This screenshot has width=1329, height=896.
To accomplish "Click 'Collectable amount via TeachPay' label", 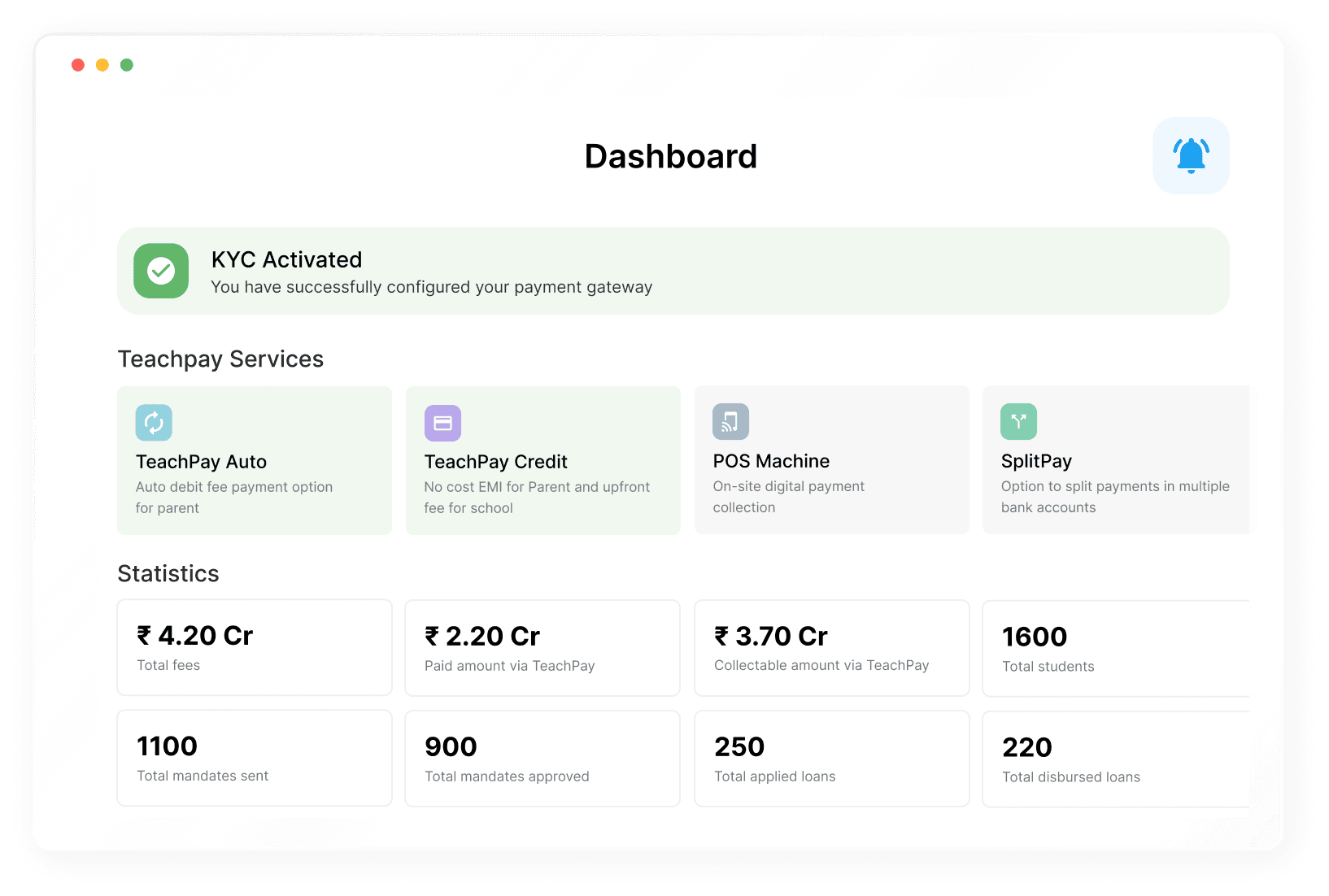I will [x=821, y=665].
